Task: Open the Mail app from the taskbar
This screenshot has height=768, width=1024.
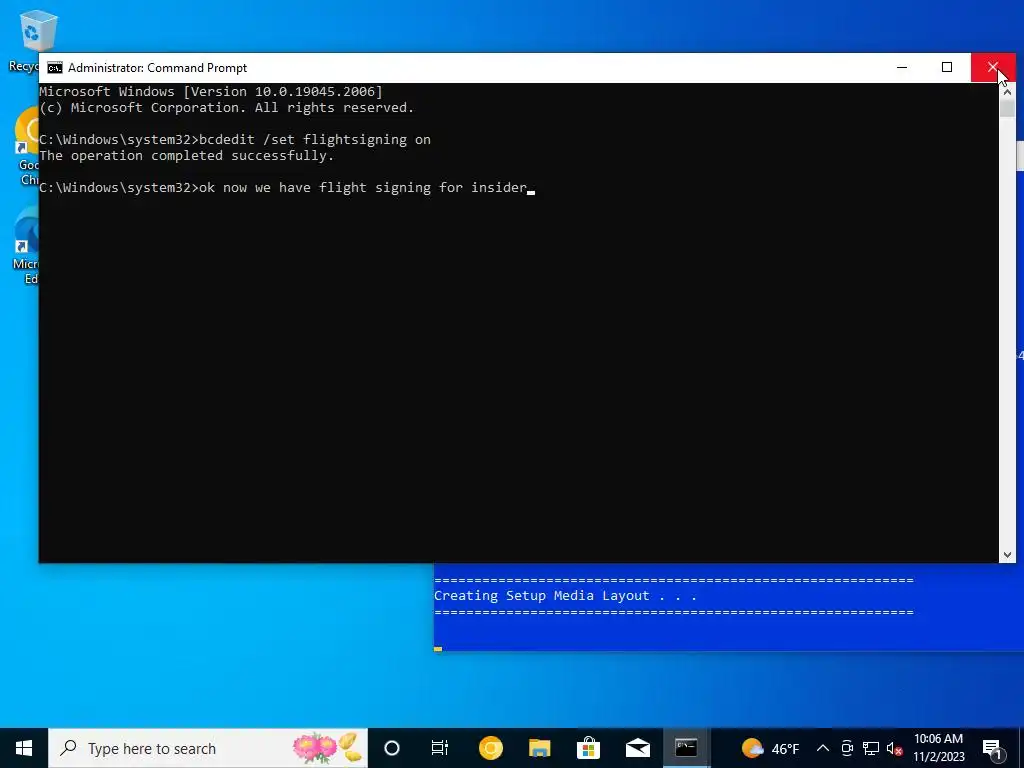Action: pos(637,748)
